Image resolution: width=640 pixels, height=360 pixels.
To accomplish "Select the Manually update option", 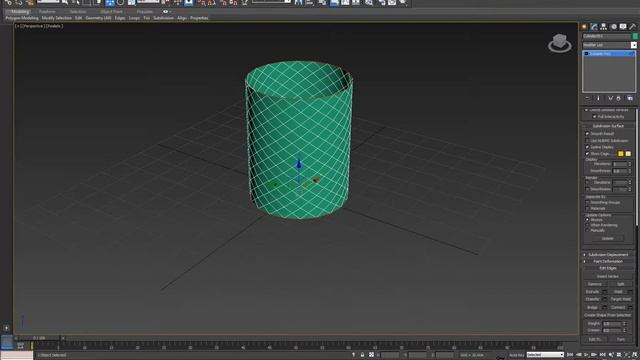I will click(587, 230).
